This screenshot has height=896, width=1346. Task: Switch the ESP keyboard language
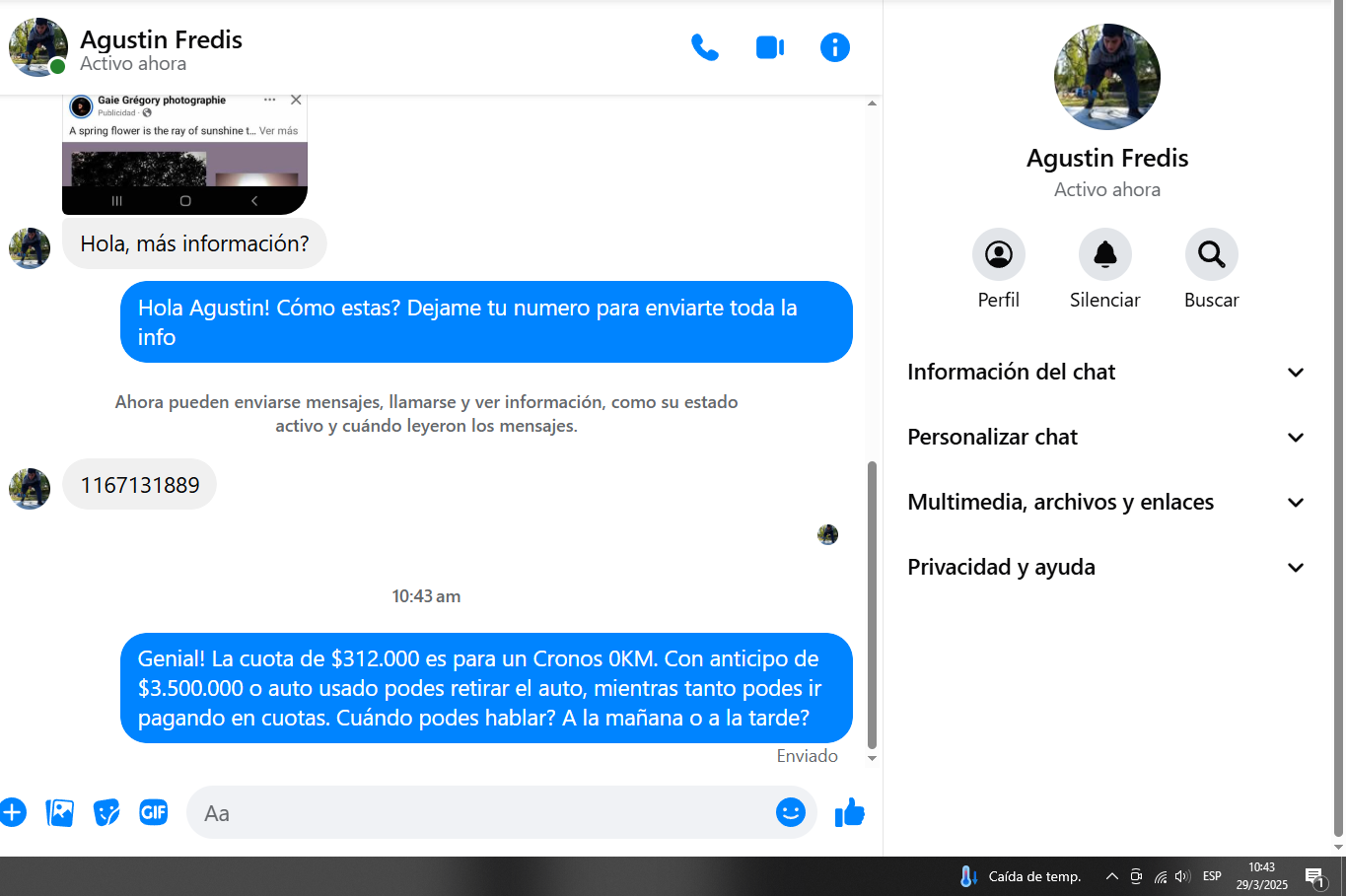click(x=1212, y=876)
